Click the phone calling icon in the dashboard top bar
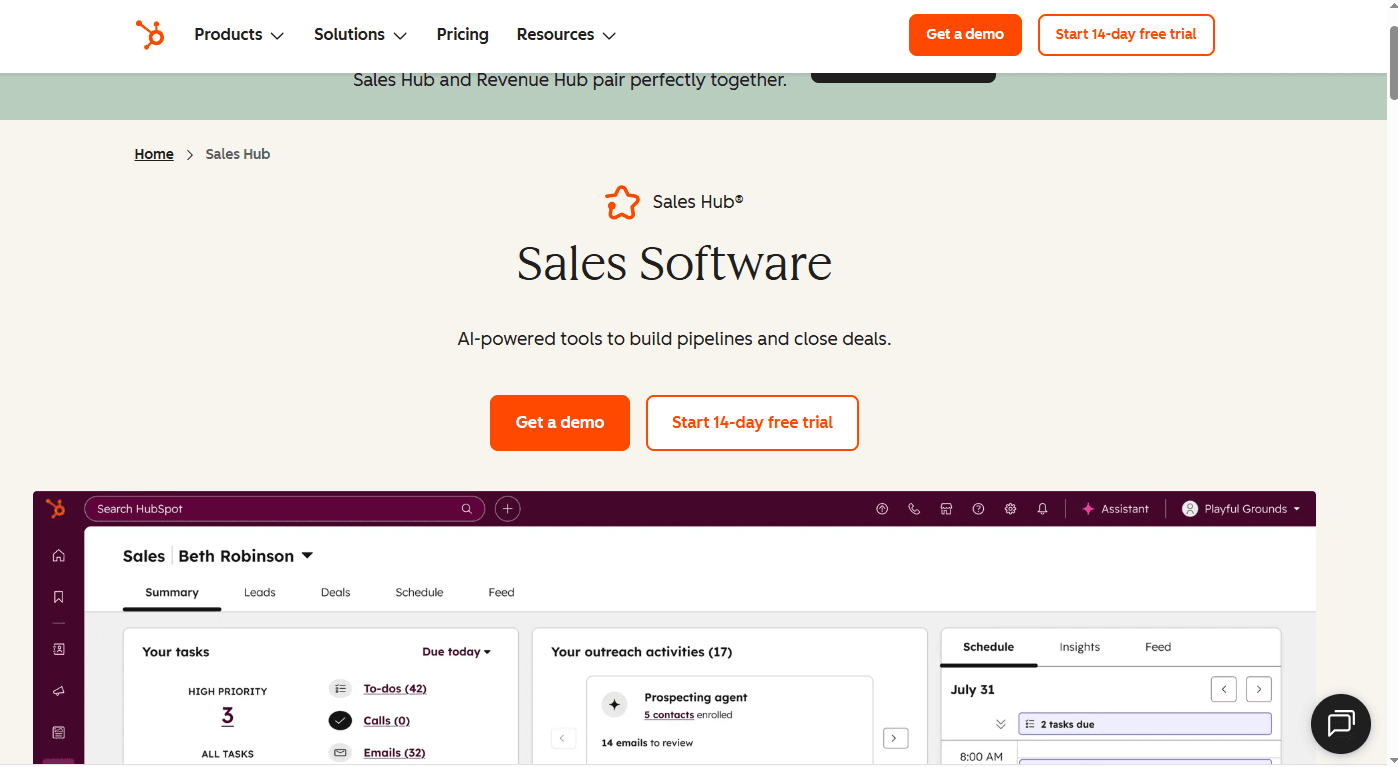Image resolution: width=1398 pixels, height=767 pixels. tap(914, 509)
